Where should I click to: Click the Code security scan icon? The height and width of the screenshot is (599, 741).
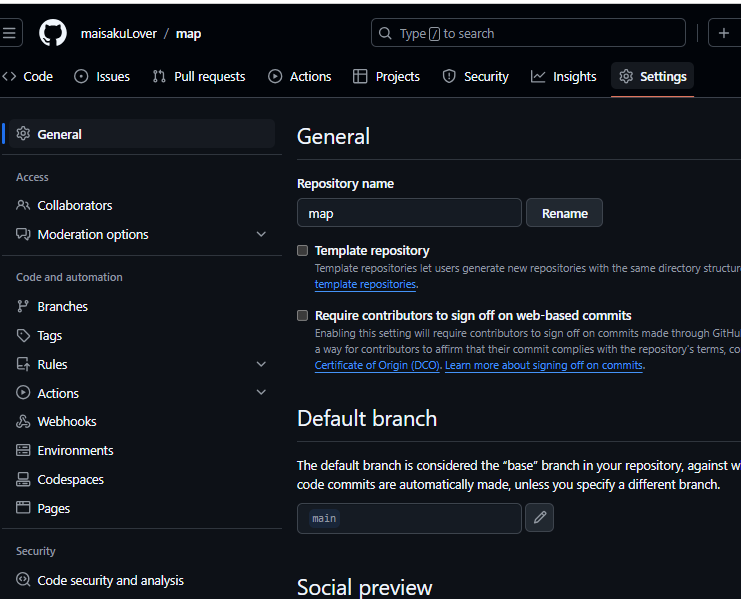pyautogui.click(x=23, y=580)
